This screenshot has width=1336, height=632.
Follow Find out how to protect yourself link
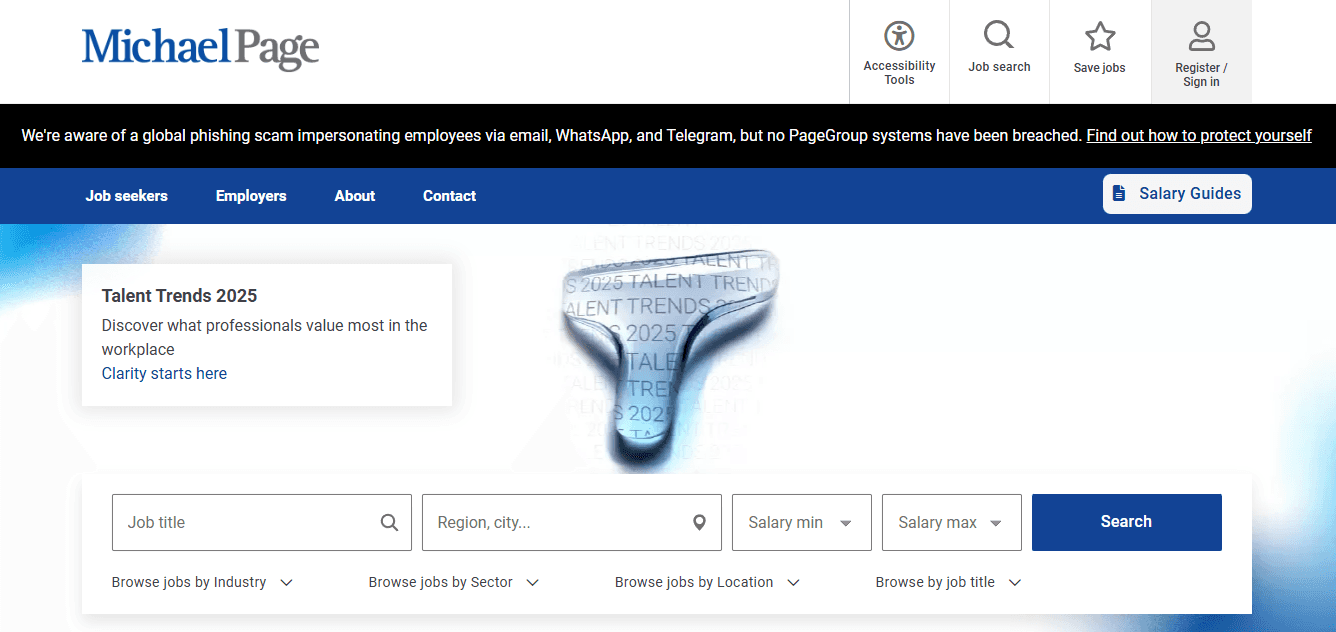click(1199, 135)
